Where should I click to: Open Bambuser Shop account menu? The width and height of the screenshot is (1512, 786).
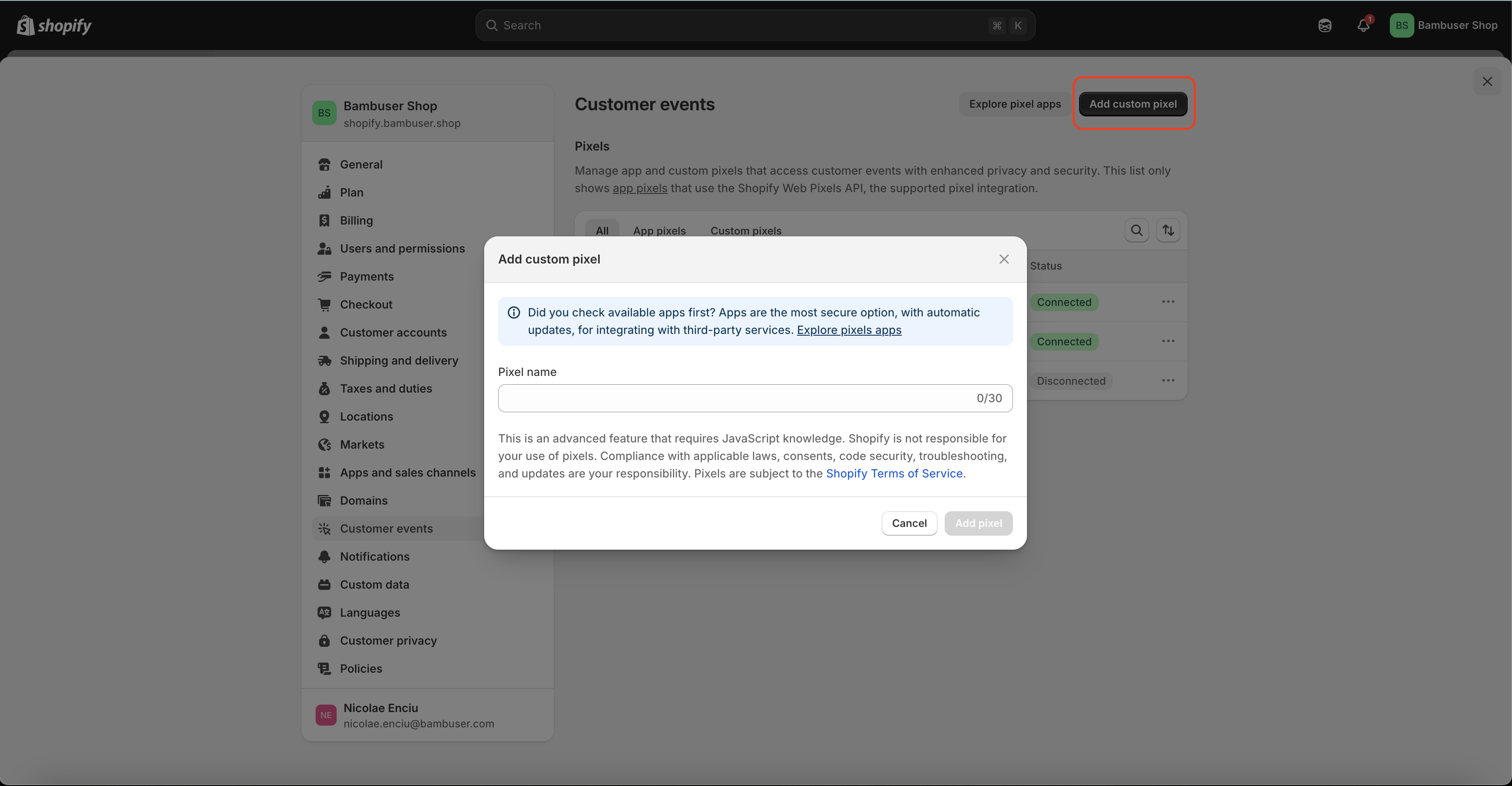pyautogui.click(x=1443, y=25)
